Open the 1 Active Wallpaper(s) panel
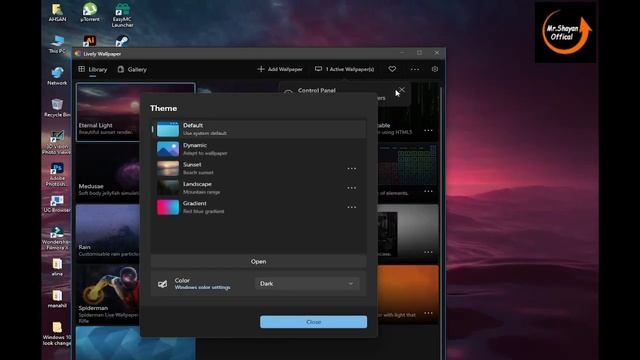This screenshot has height=360, width=640. point(344,69)
